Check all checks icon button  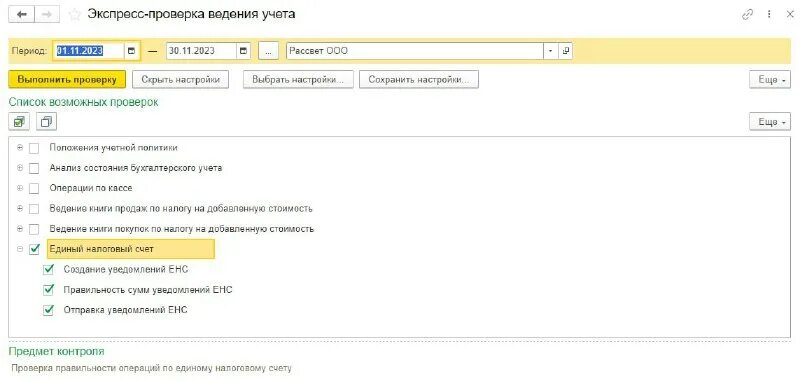click(19, 122)
